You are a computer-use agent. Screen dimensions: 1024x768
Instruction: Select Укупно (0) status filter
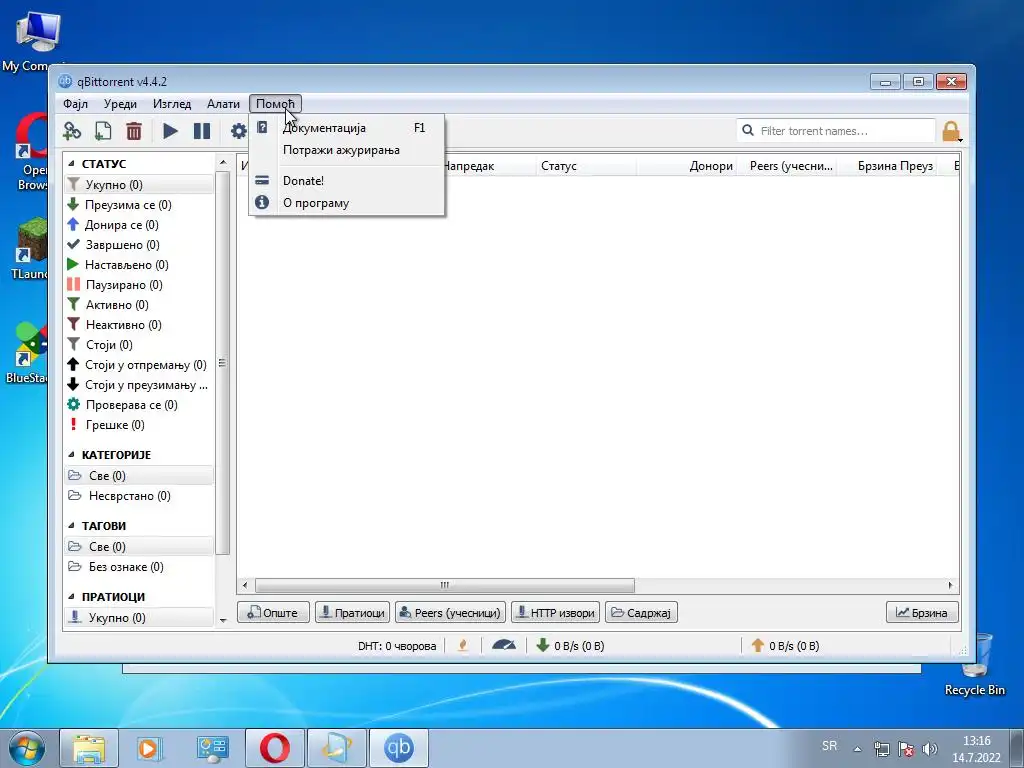point(139,185)
